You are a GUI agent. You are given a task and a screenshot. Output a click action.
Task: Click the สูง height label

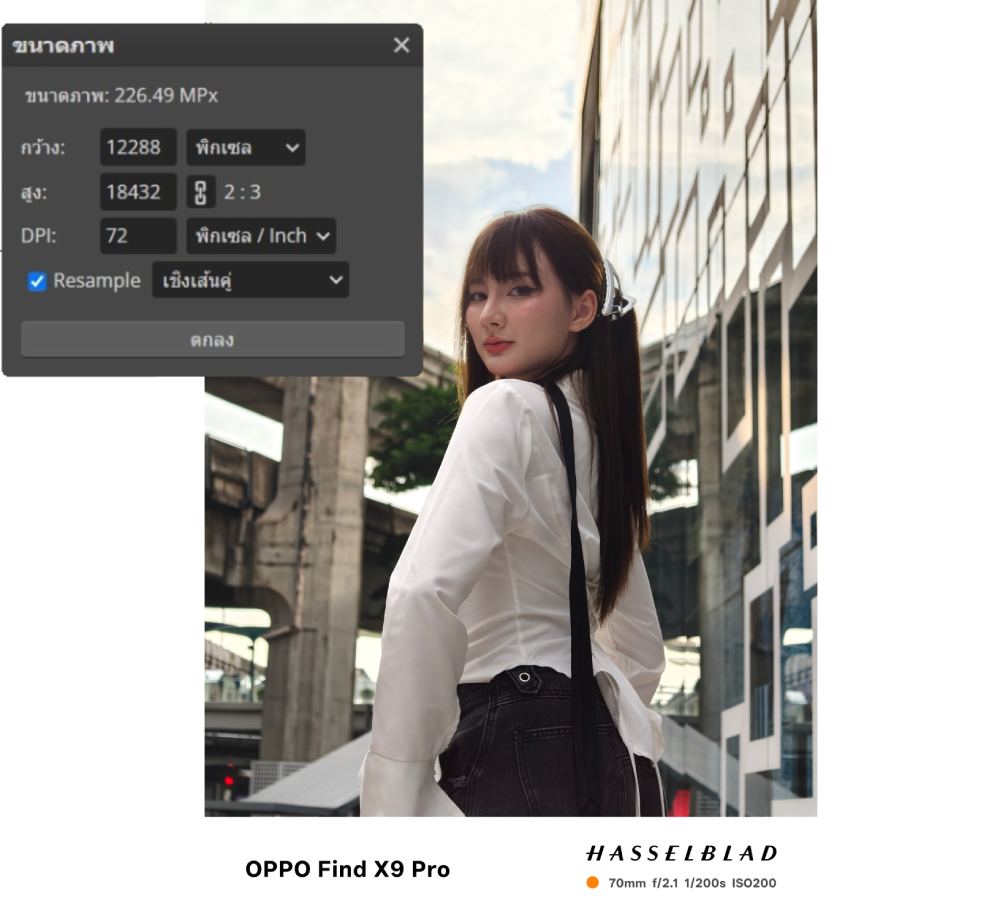(x=35, y=192)
